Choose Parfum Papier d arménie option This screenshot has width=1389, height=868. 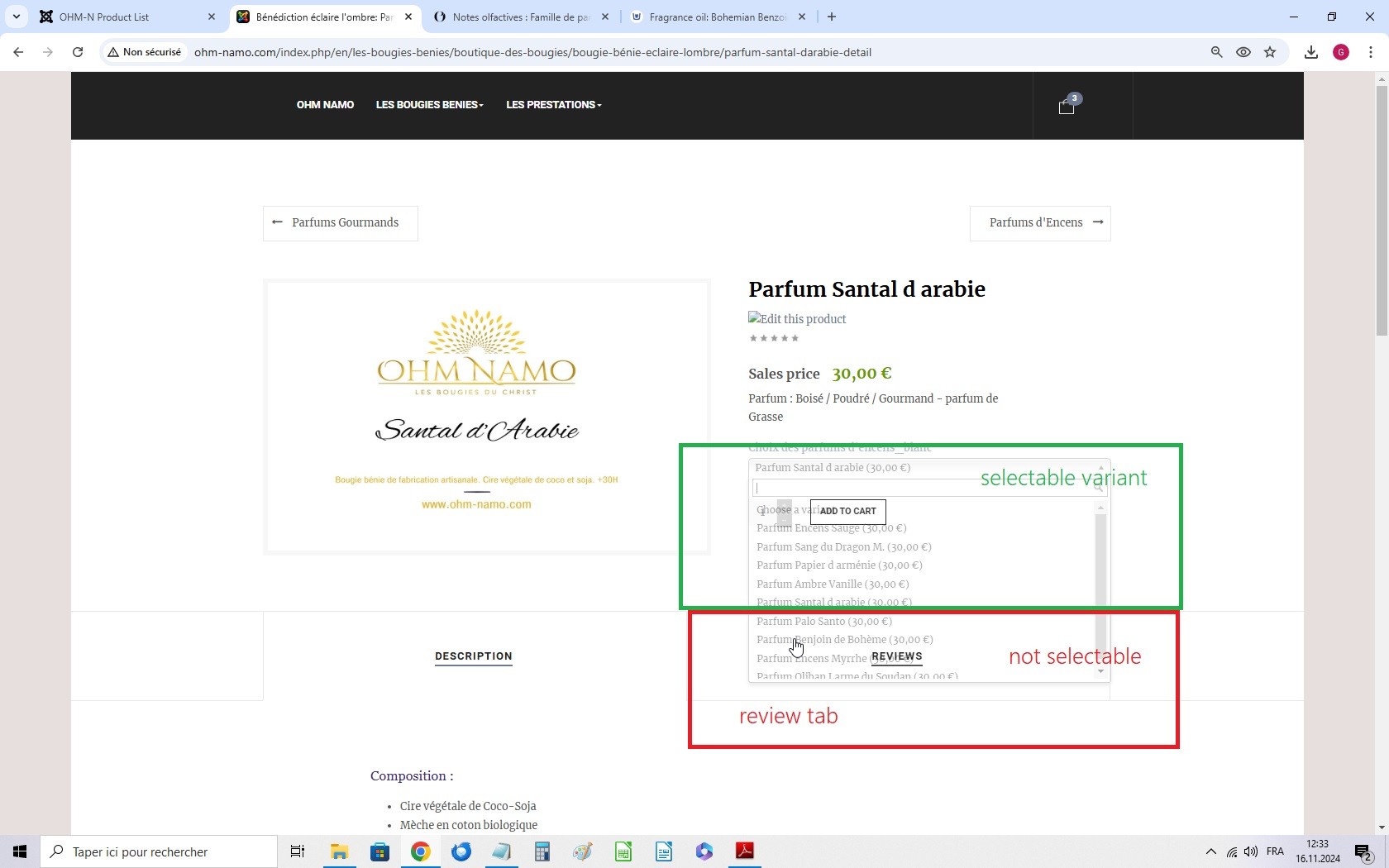pos(839,565)
